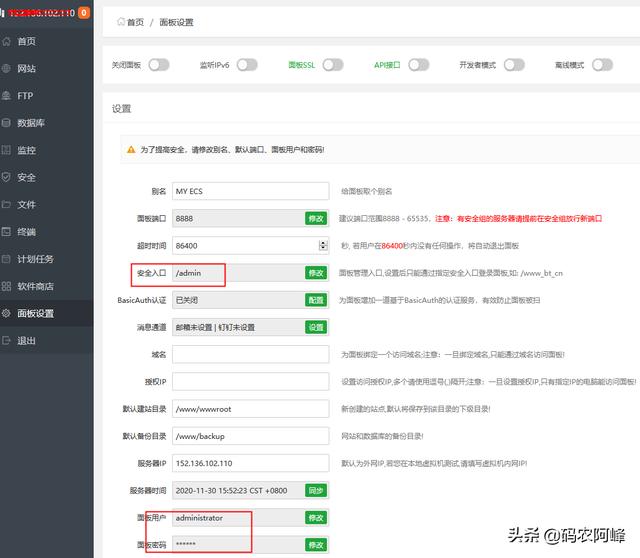The height and width of the screenshot is (558, 640).
Task: Enable the 面板SSL switch
Action: point(333,65)
